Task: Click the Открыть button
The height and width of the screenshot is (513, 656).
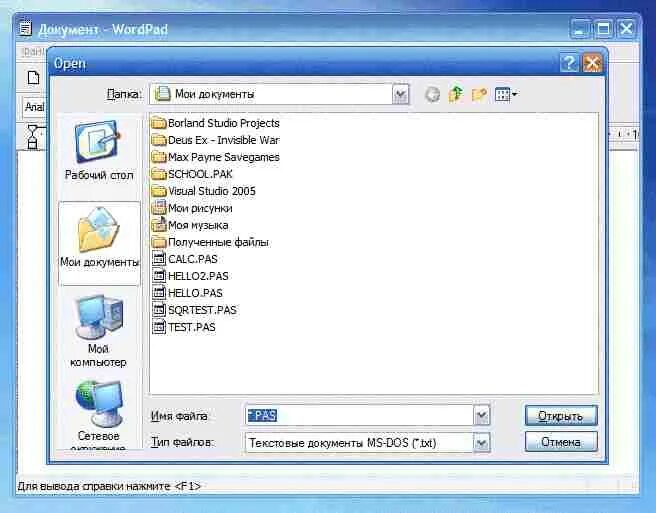Action: tap(561, 416)
